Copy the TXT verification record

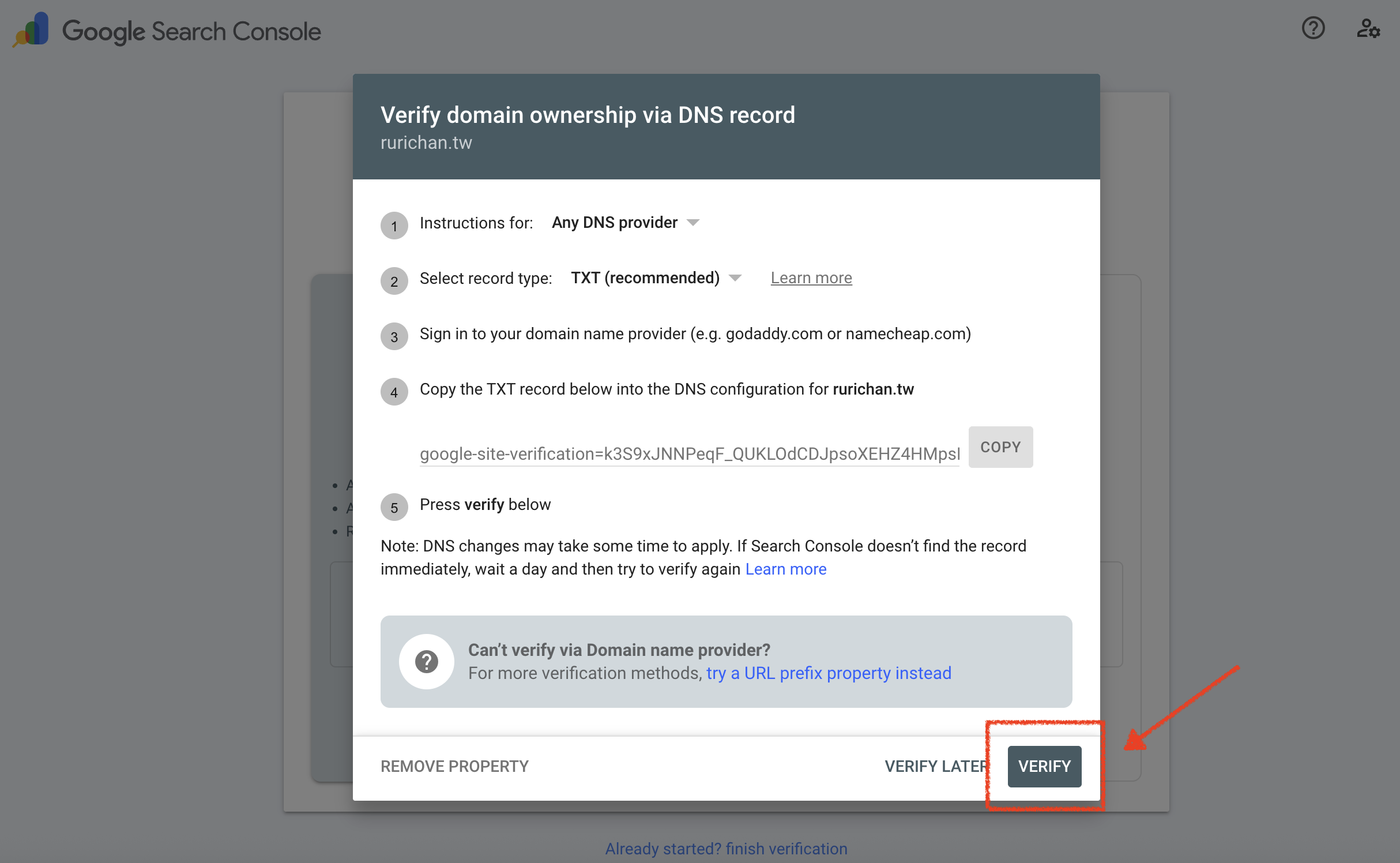[x=1000, y=447]
